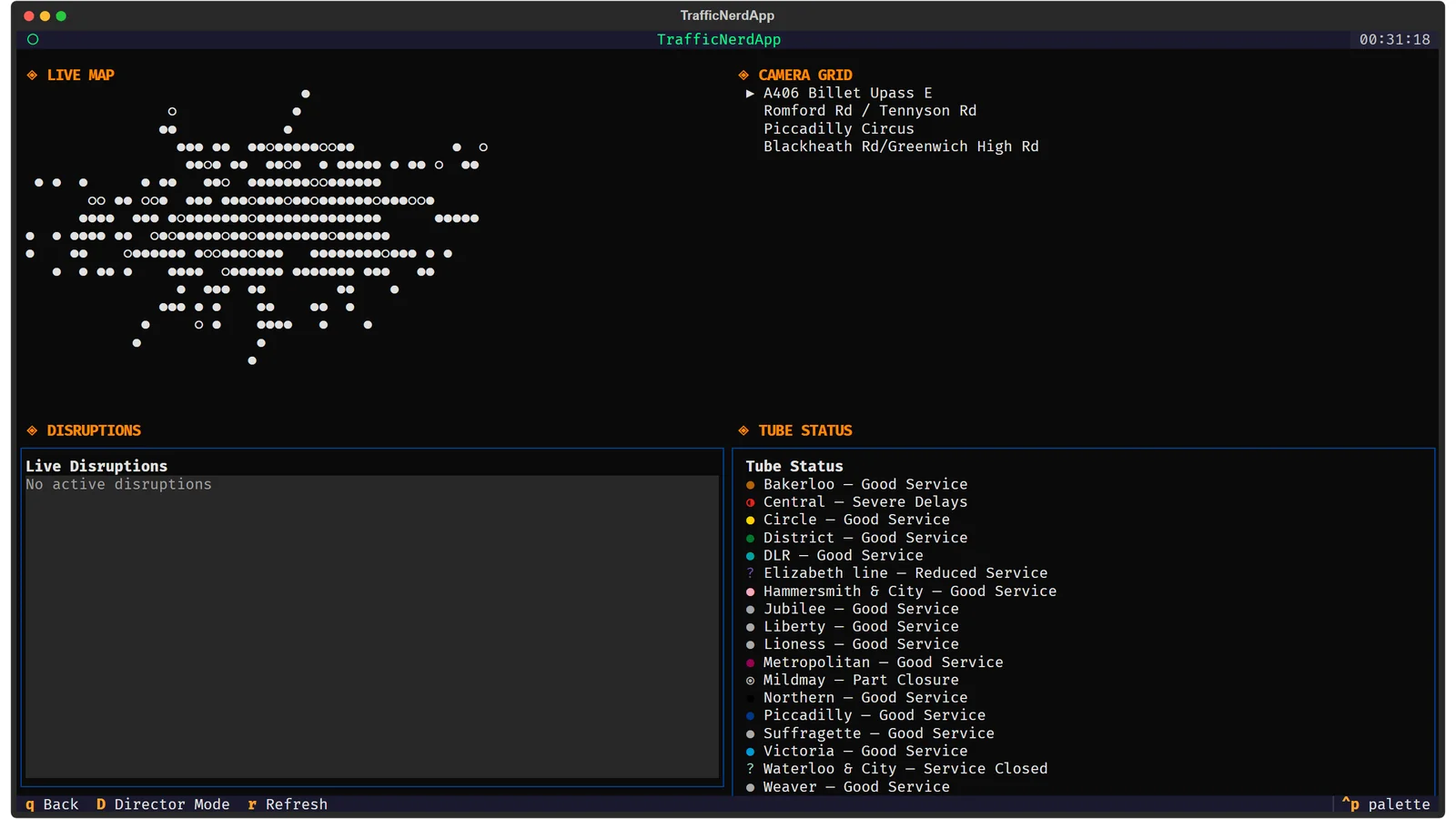Viewport: 1456px width, 819px height.
Task: Click the Bakerloo line brown status dot
Action: point(751,485)
